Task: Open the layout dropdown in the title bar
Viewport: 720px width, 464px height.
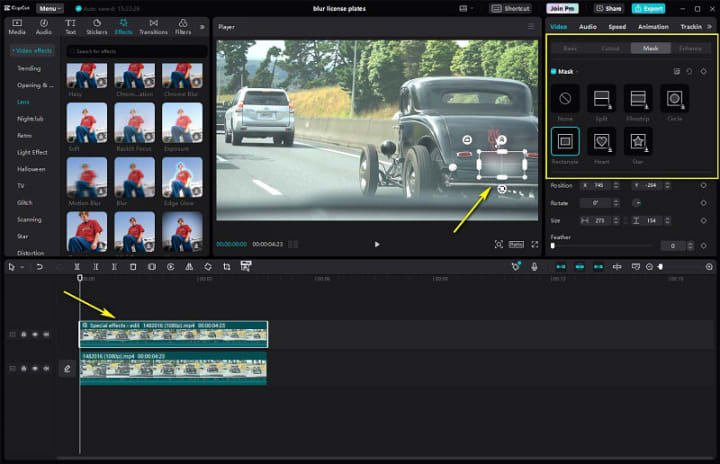Action: [466, 8]
